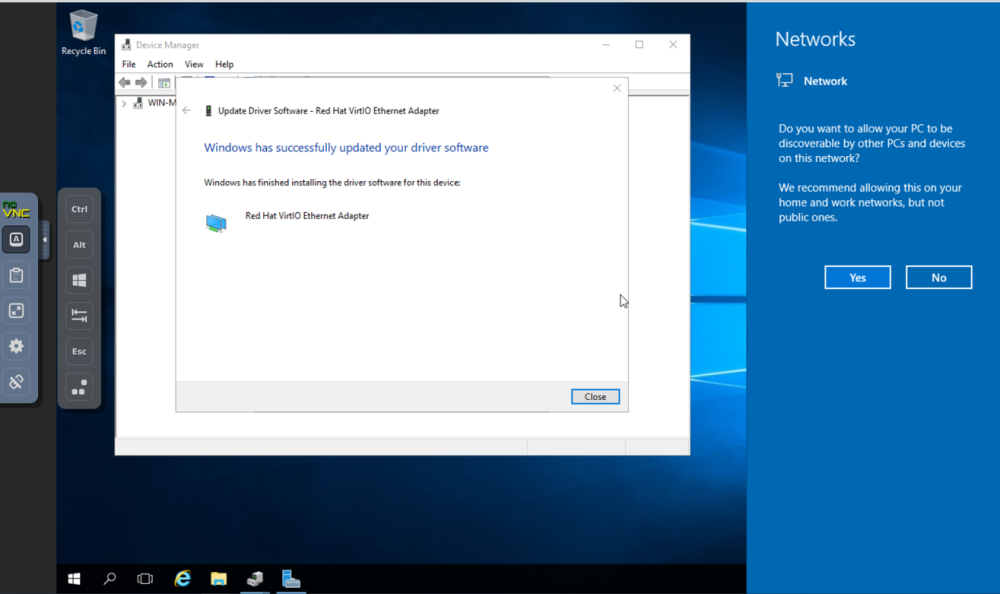Open the Action menu in Device Manager

(160, 64)
